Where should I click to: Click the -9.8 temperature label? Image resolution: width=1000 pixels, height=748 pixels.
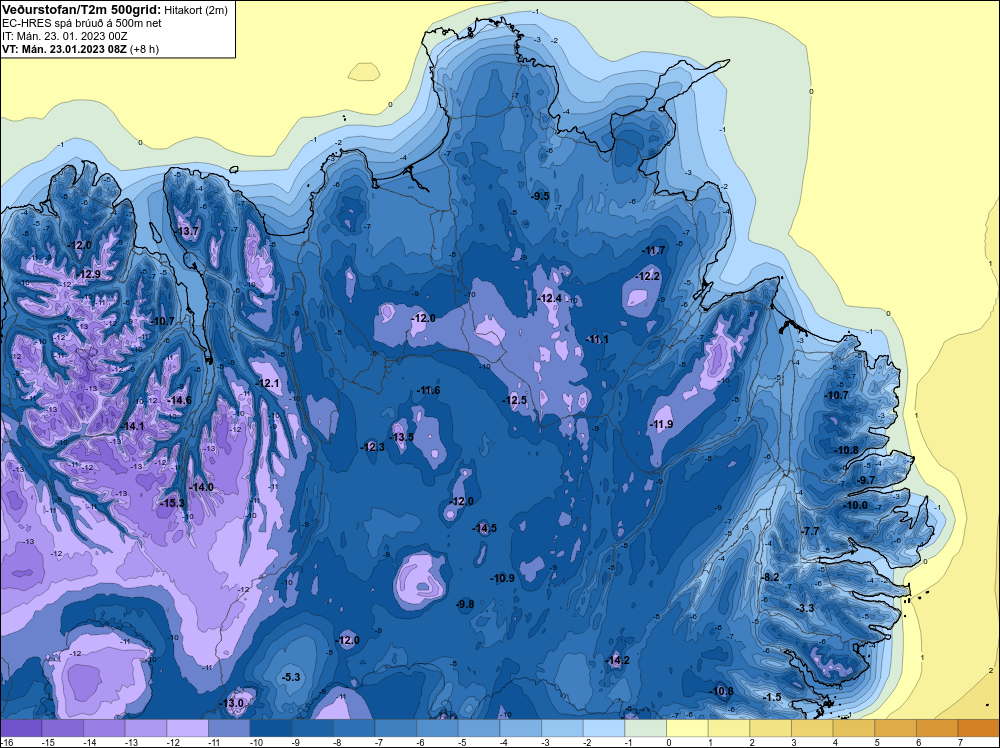click(466, 605)
